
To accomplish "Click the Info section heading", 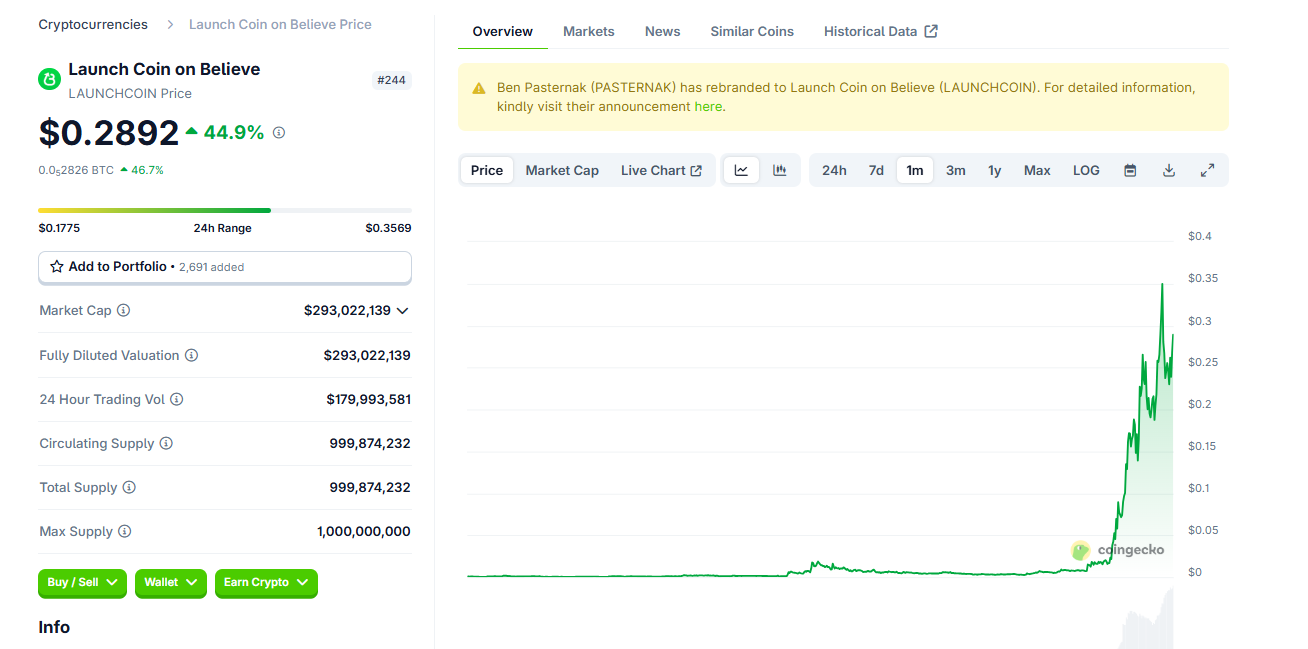I will [x=54, y=627].
